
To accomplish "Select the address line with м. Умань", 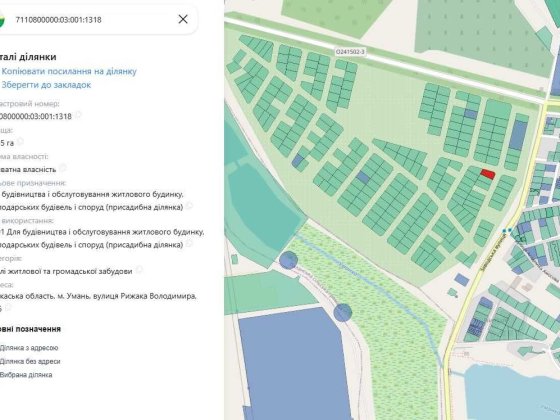I will tap(98, 296).
